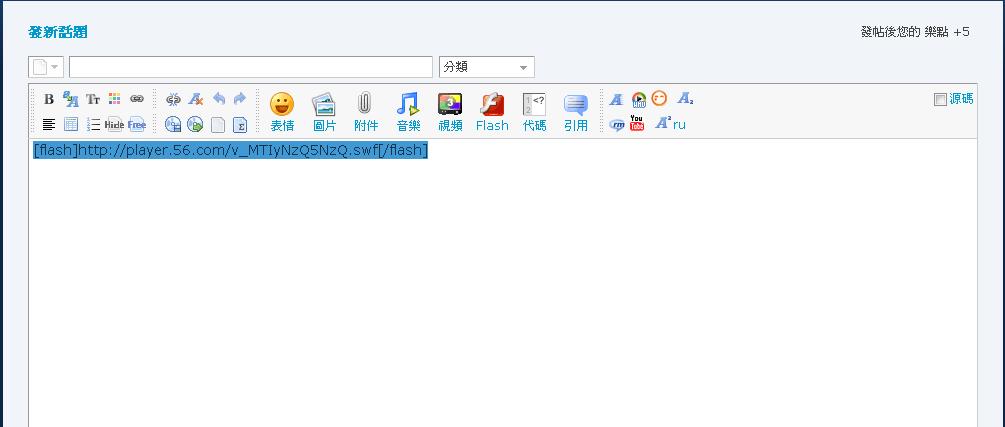
Task: Insert a quote with 引用
Action: [576, 112]
